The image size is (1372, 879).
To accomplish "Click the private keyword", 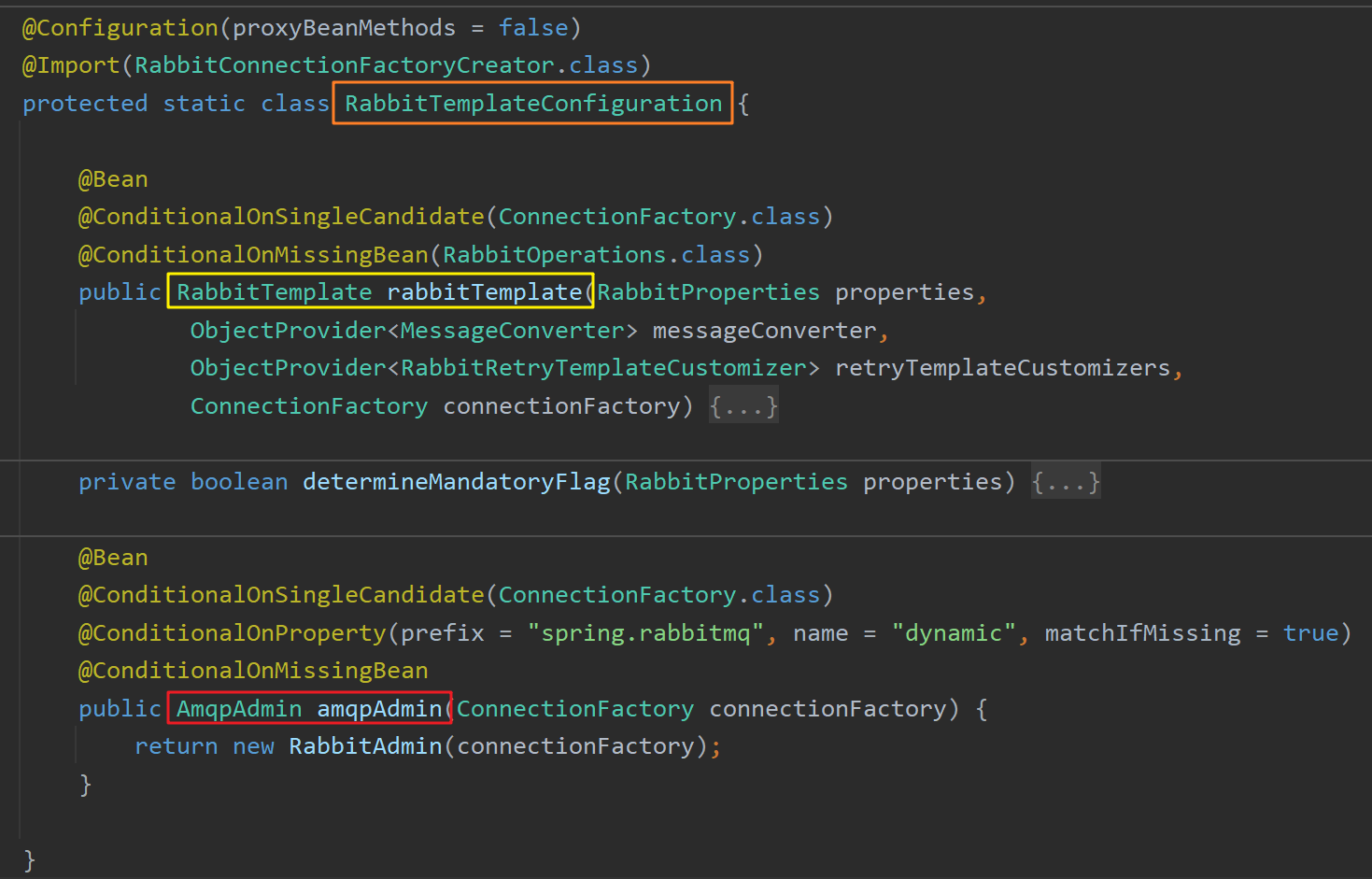I will [x=127, y=482].
